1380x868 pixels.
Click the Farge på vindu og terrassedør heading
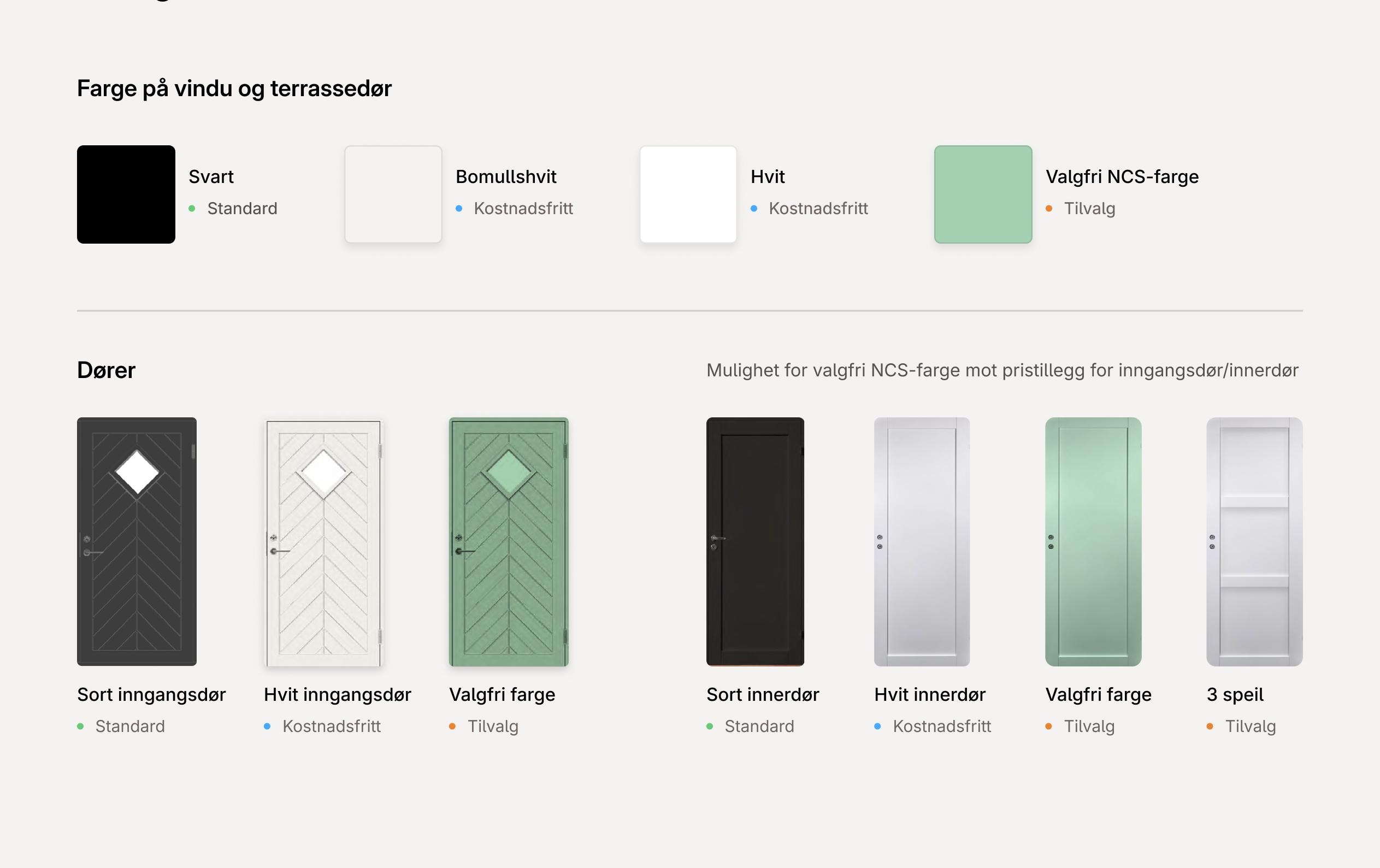coord(234,89)
